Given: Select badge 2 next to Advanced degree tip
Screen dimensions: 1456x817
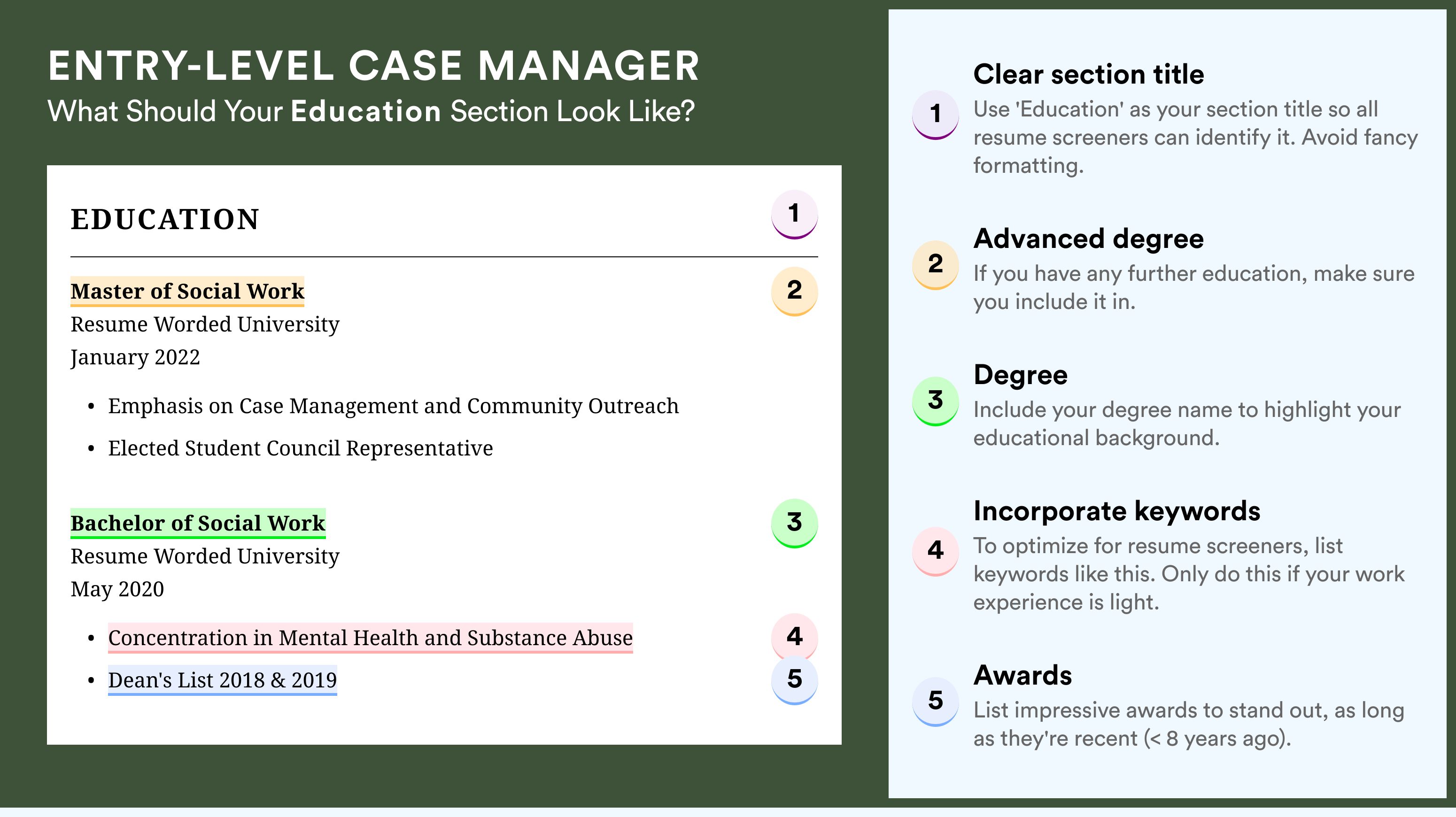Looking at the screenshot, I should click(x=936, y=264).
